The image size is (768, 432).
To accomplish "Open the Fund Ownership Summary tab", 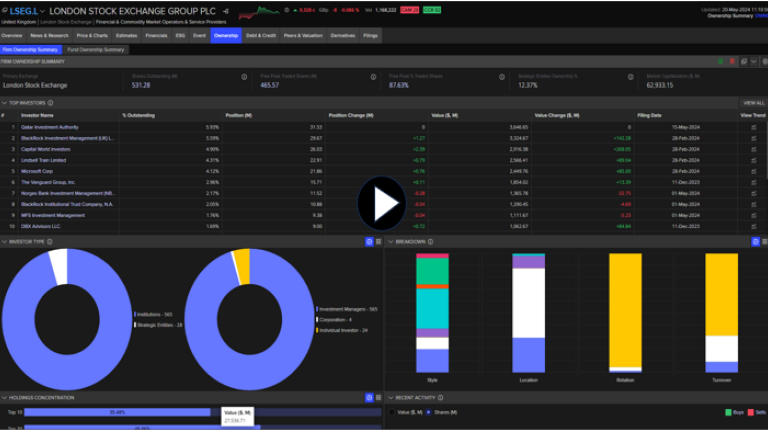I will (x=96, y=48).
